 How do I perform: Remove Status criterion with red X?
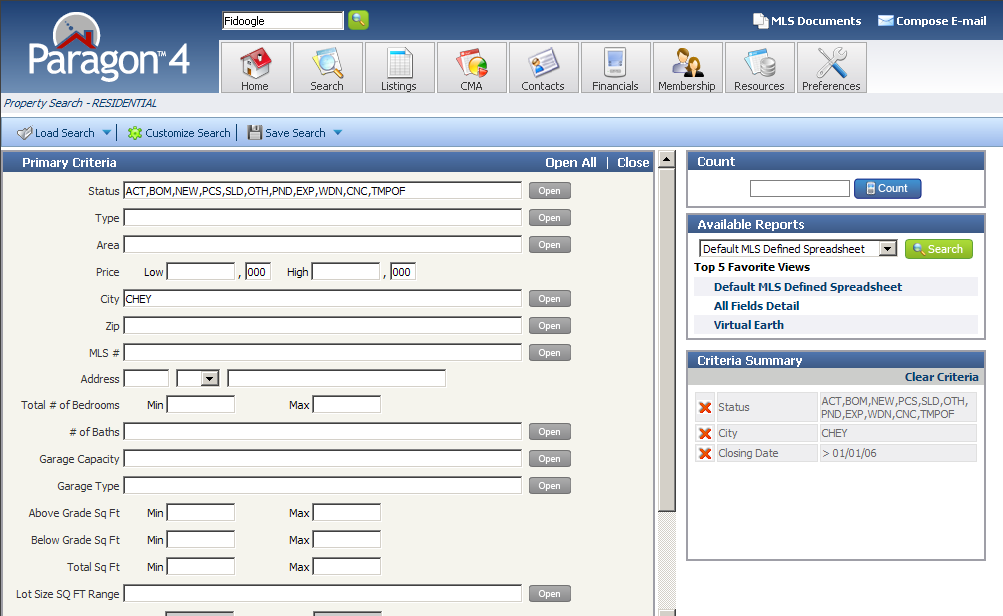coord(705,408)
